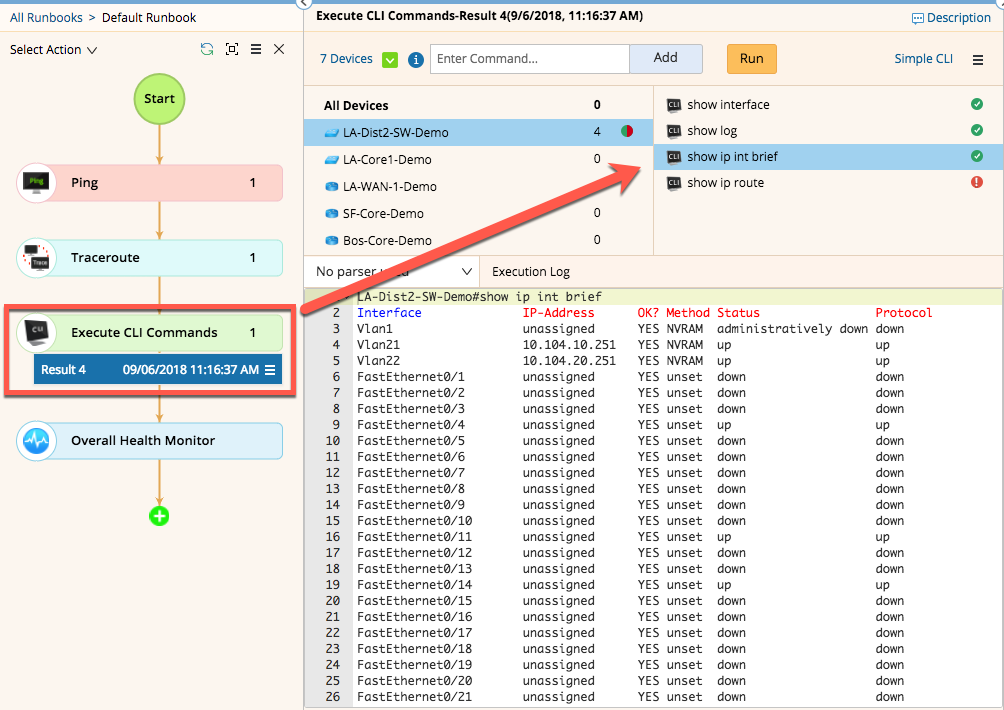Select SF-Core-Demo device row
The image size is (1004, 710).
pyautogui.click(x=478, y=213)
